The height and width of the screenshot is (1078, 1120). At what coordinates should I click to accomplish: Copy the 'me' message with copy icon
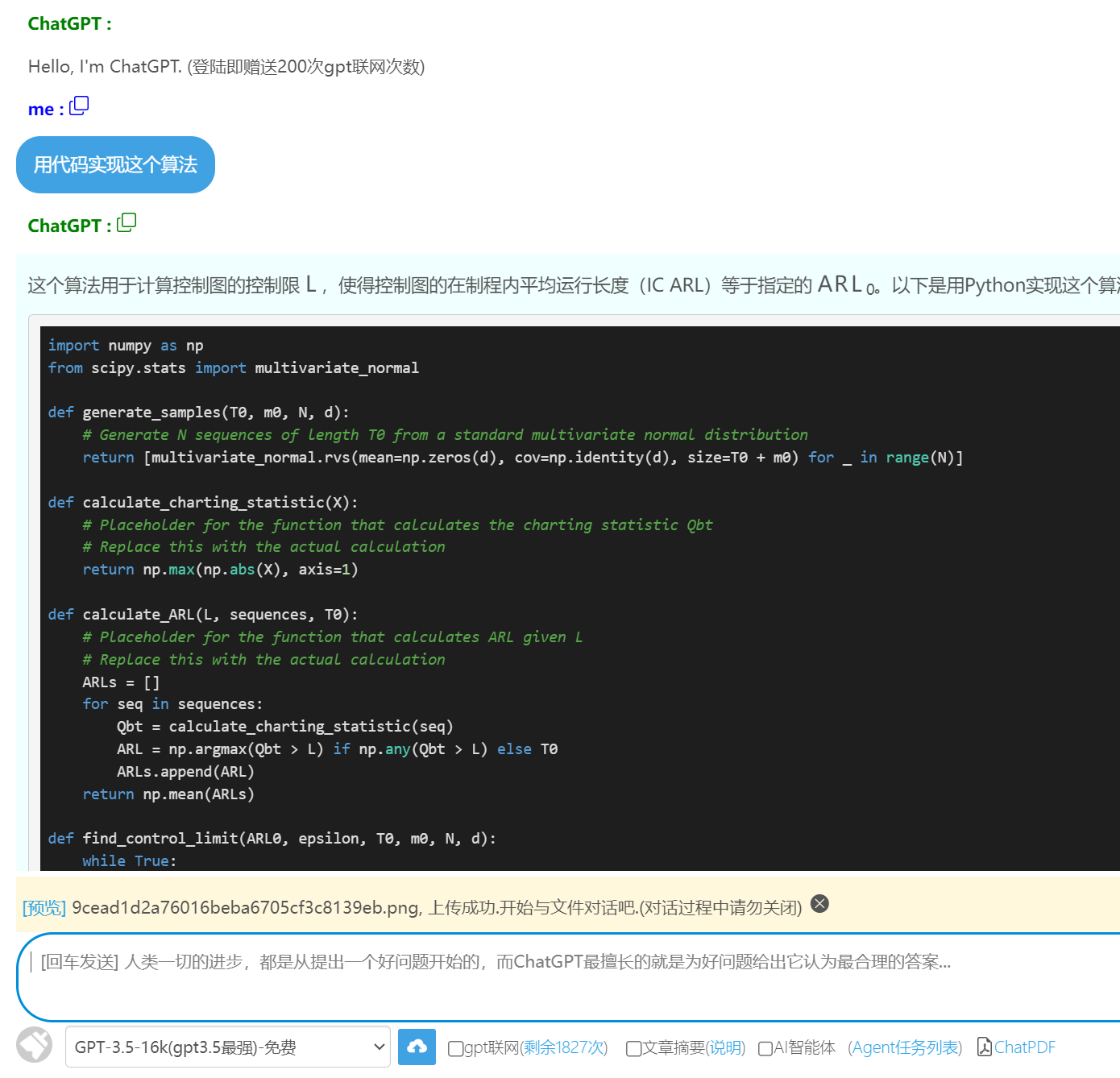point(79,106)
